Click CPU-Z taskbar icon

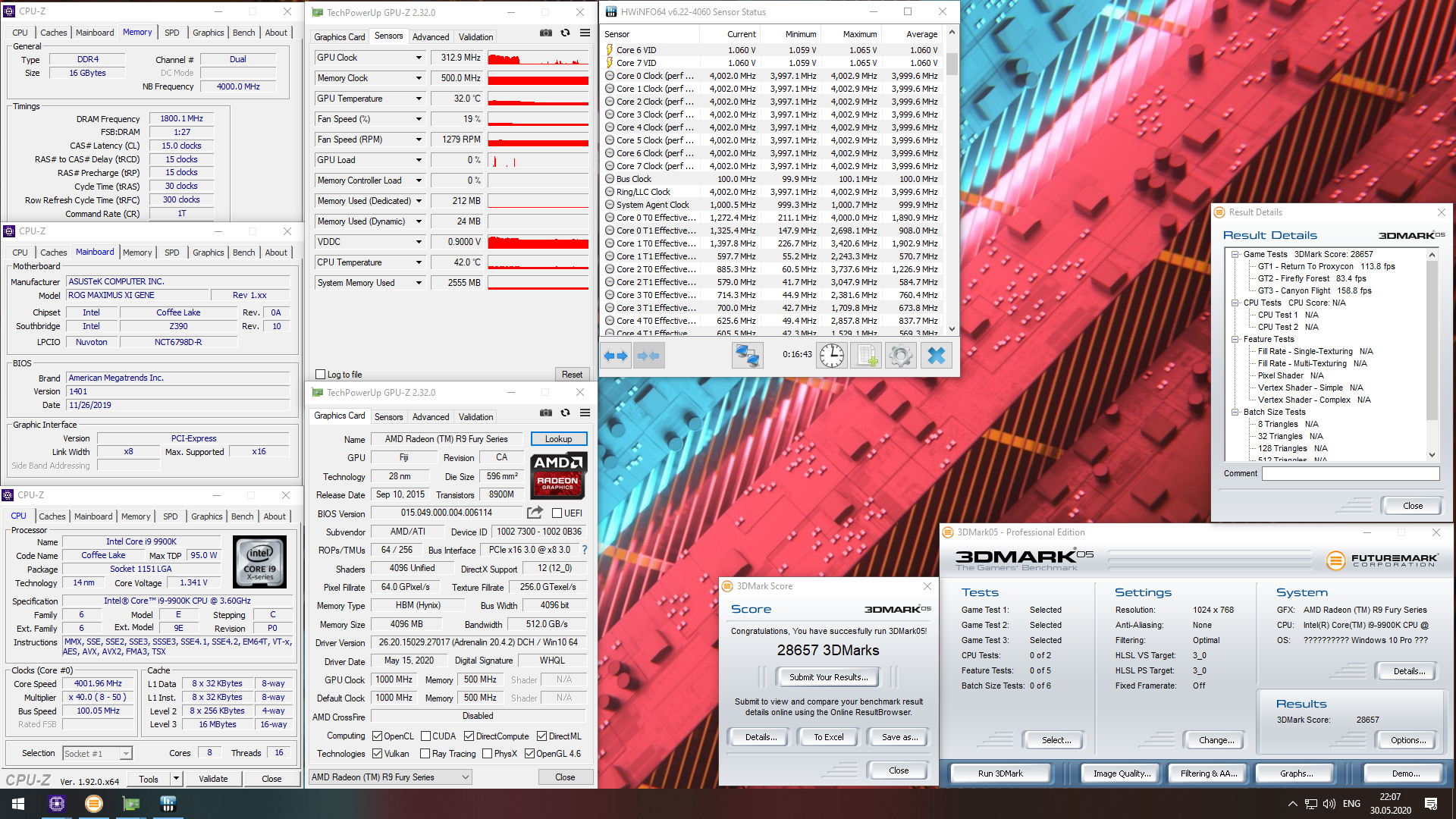point(57,804)
